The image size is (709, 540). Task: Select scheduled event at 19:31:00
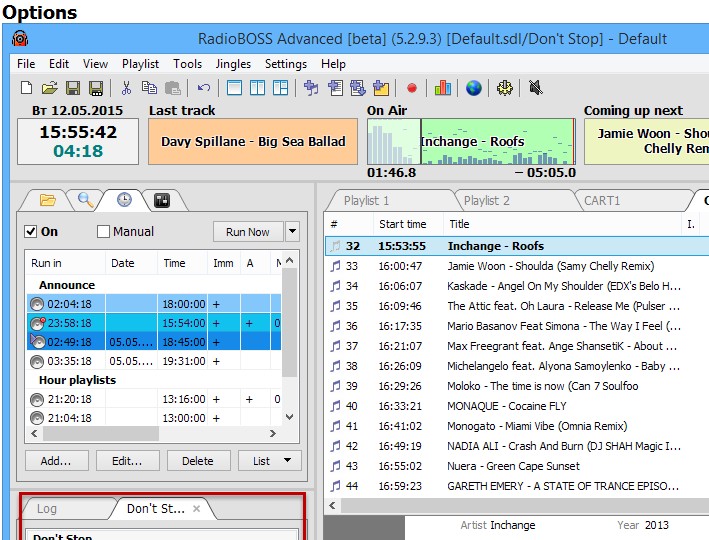(x=154, y=361)
